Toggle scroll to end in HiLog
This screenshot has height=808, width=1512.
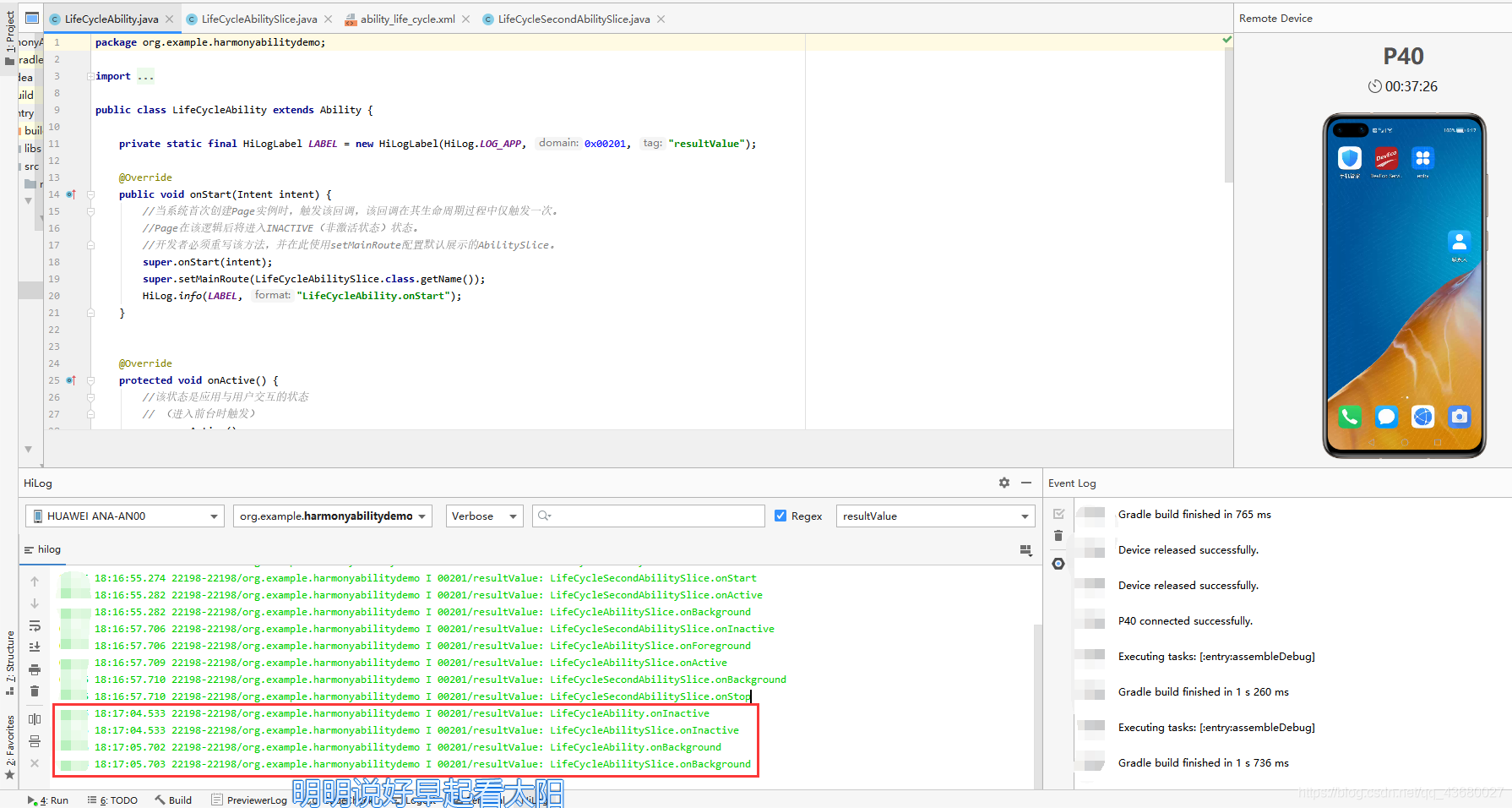[x=35, y=647]
